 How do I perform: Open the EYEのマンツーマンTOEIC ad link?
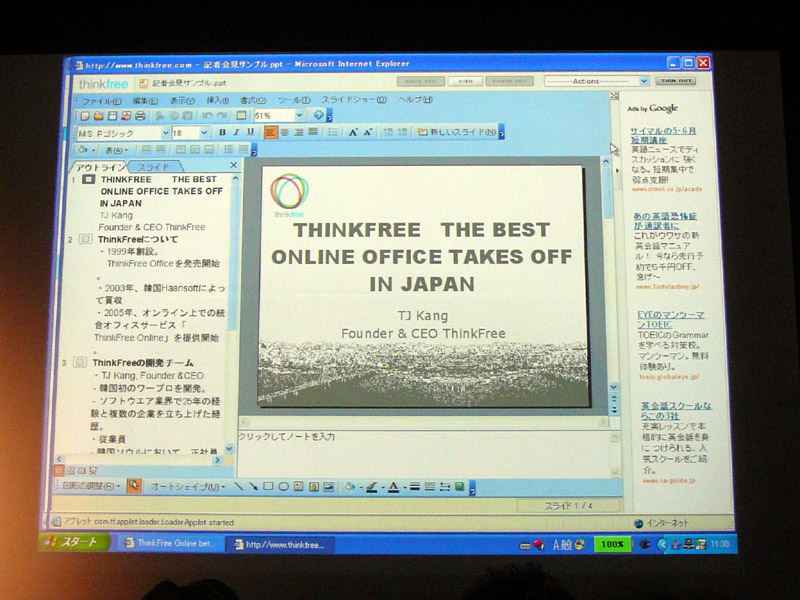point(670,319)
